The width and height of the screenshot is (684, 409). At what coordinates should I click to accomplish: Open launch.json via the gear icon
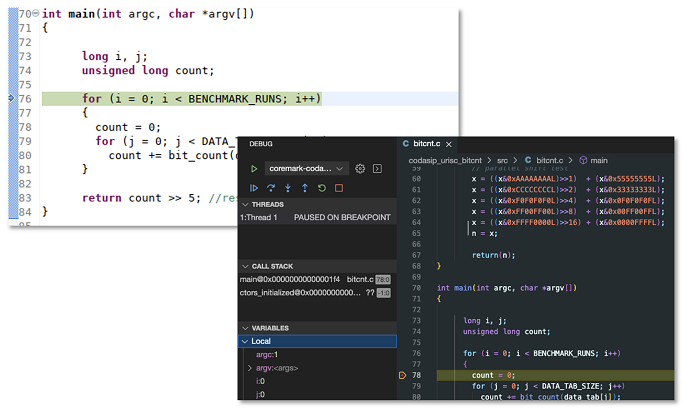point(360,169)
